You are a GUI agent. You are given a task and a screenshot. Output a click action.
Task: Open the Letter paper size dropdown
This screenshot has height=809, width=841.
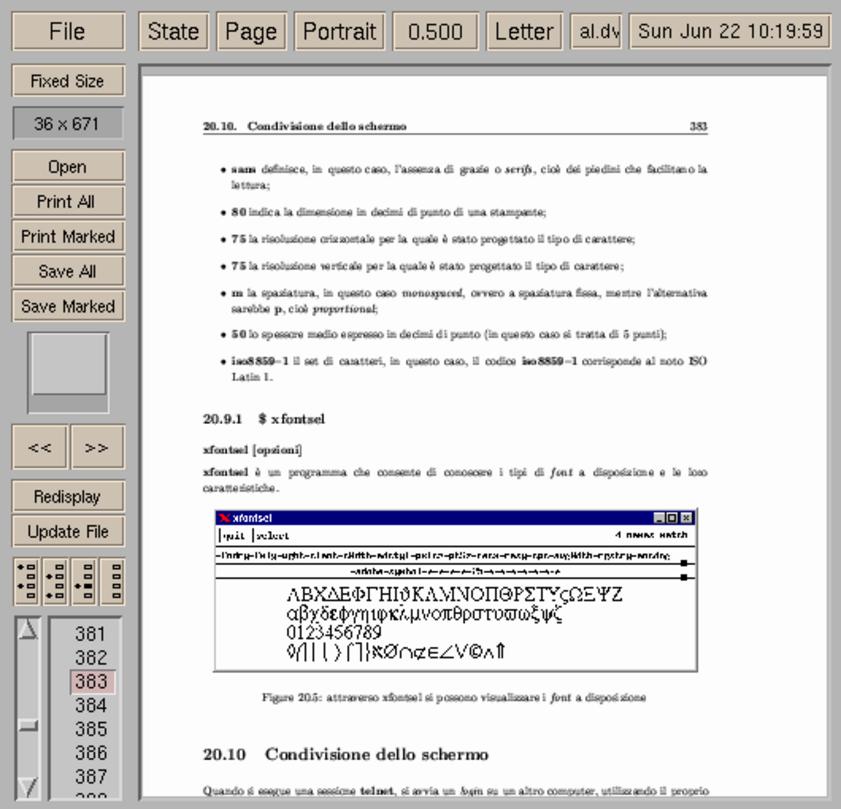click(x=524, y=32)
